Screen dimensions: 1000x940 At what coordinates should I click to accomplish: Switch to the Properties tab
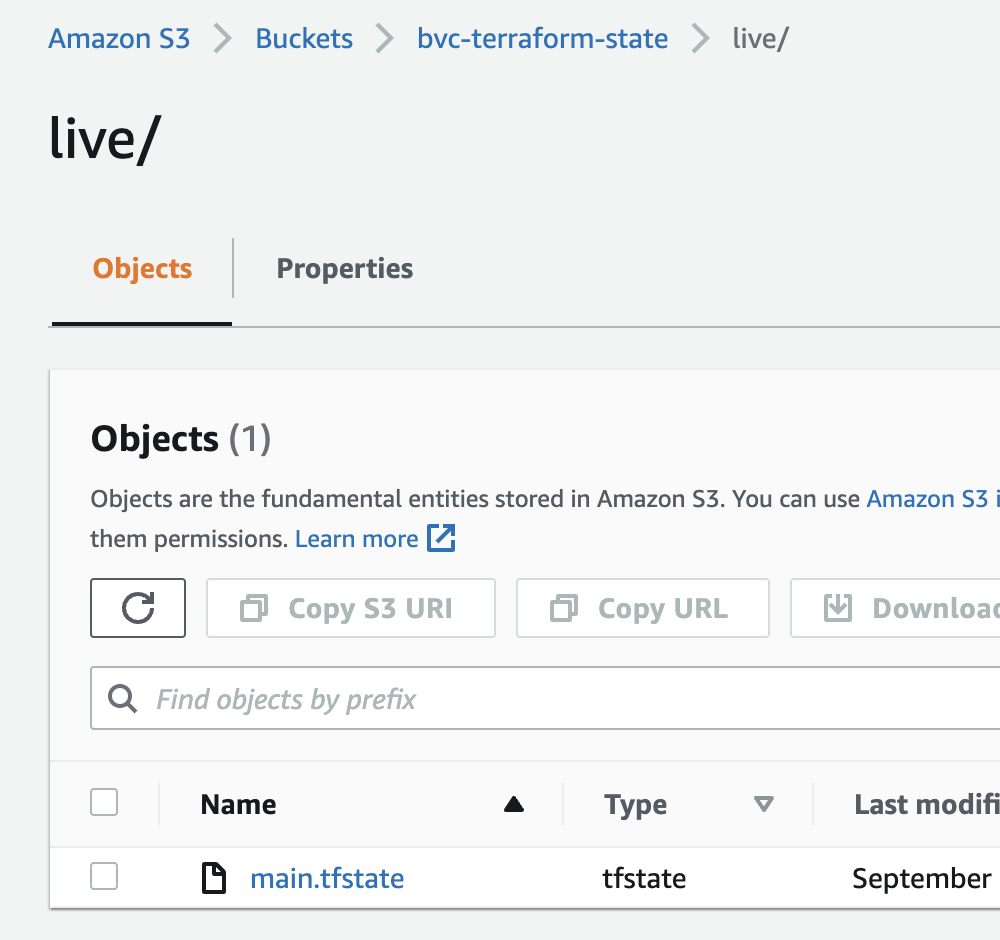pos(344,268)
